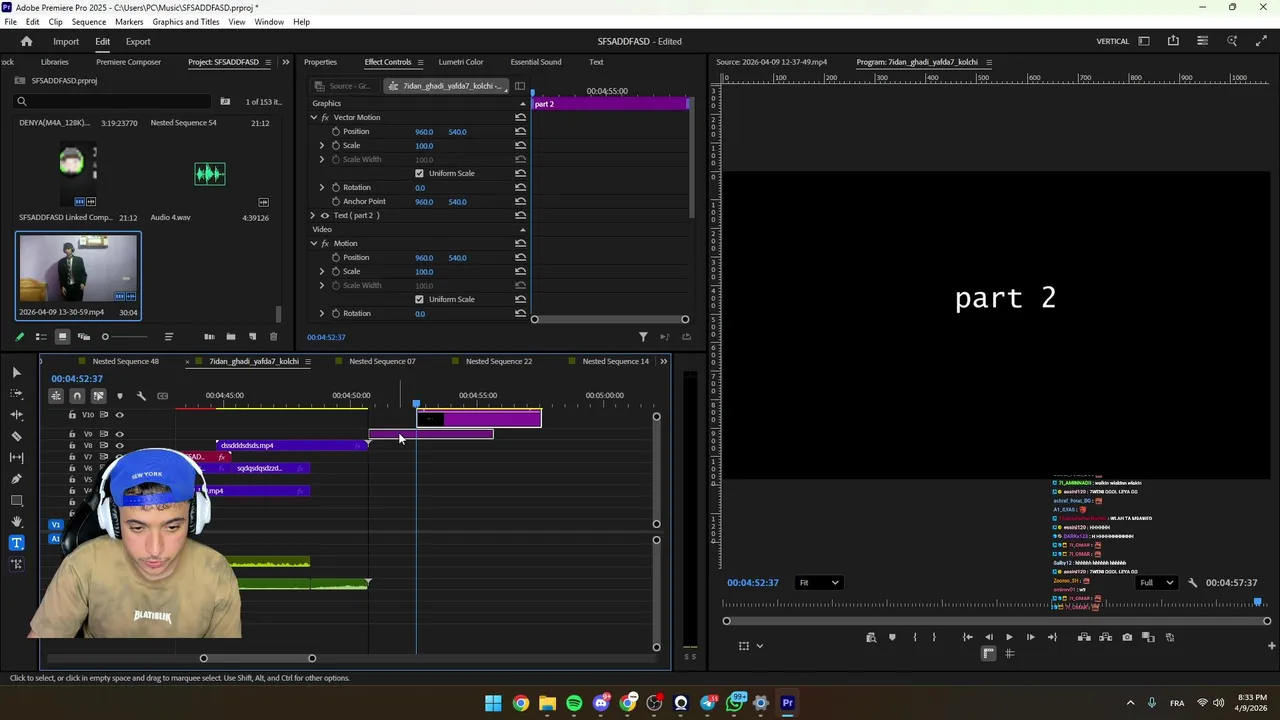
Task: Expand Vector Motion Scale property
Action: click(x=322, y=145)
